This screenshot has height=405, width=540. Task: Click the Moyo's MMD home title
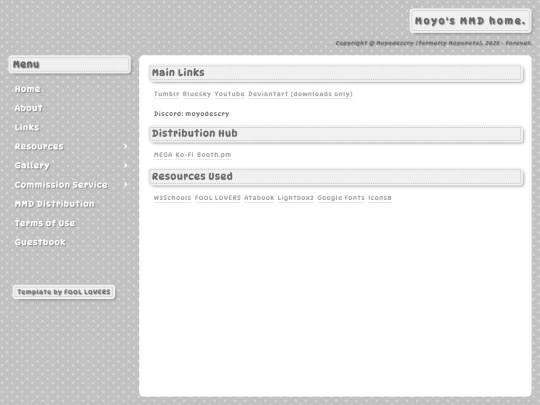coord(470,21)
